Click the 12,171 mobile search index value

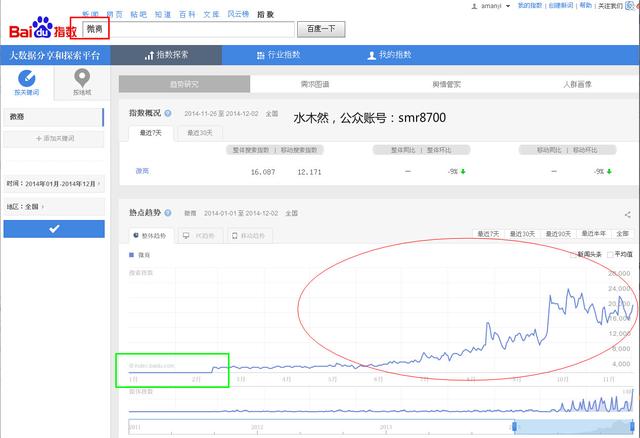pos(309,172)
